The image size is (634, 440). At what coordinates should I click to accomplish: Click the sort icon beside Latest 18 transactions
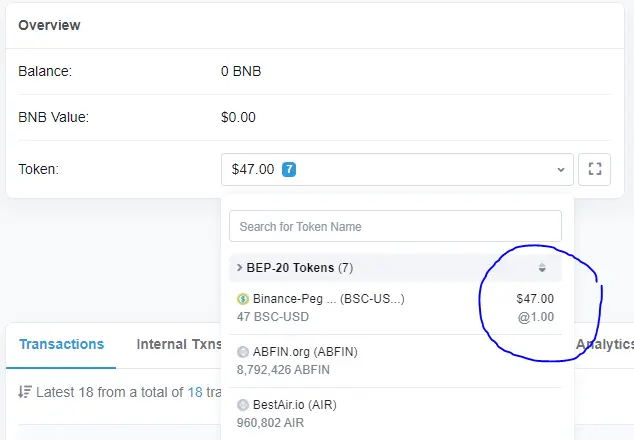pos(25,392)
